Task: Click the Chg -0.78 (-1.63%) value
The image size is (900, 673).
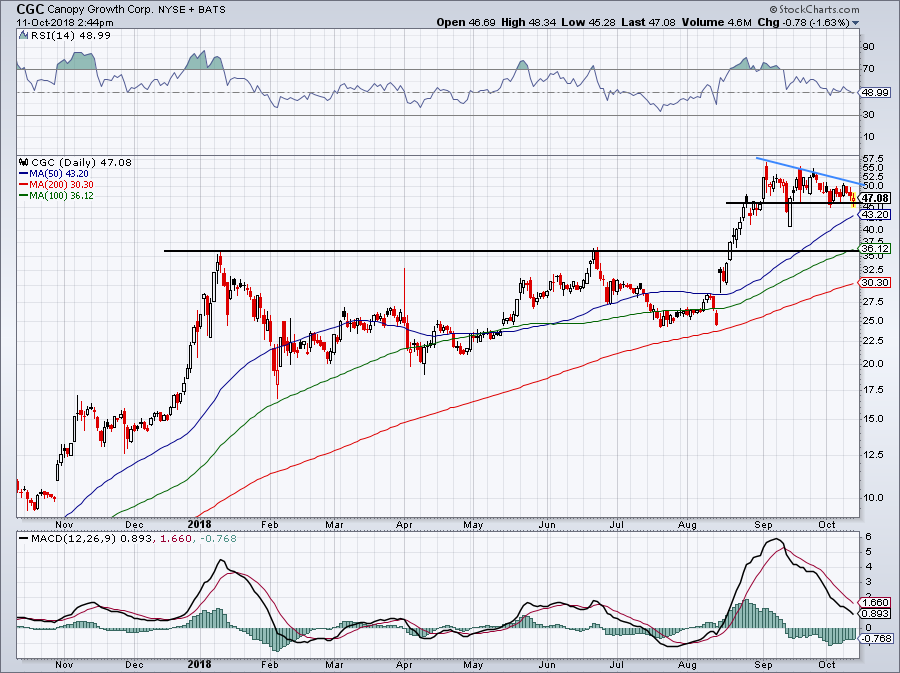Action: coord(804,22)
